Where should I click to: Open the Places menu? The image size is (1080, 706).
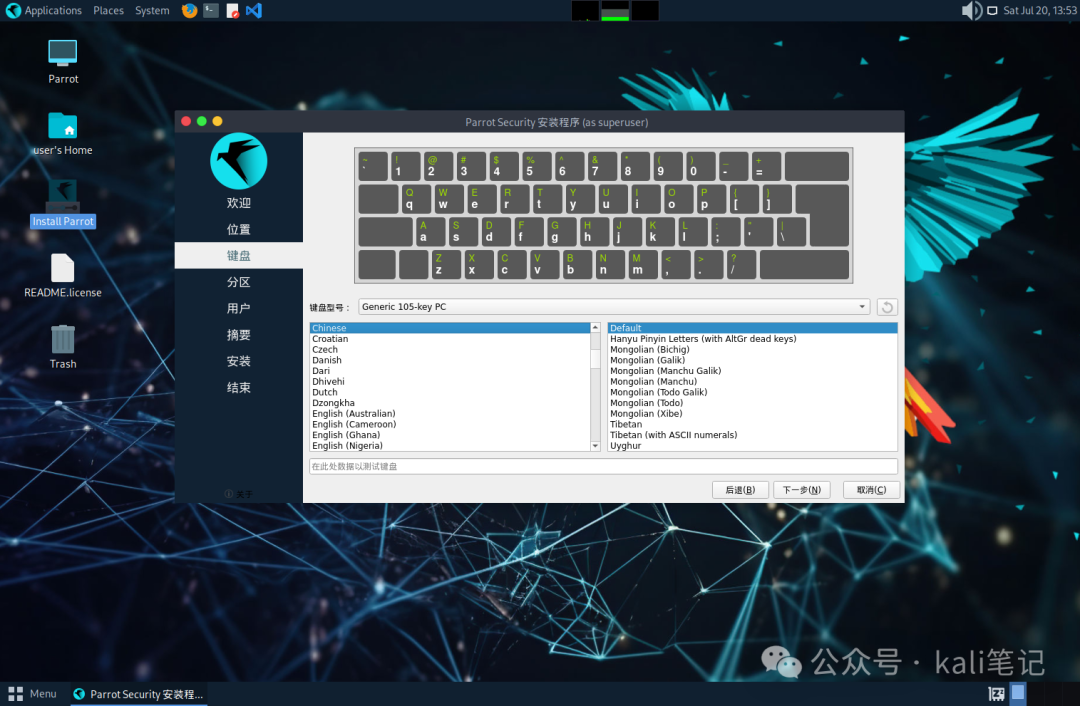108,10
